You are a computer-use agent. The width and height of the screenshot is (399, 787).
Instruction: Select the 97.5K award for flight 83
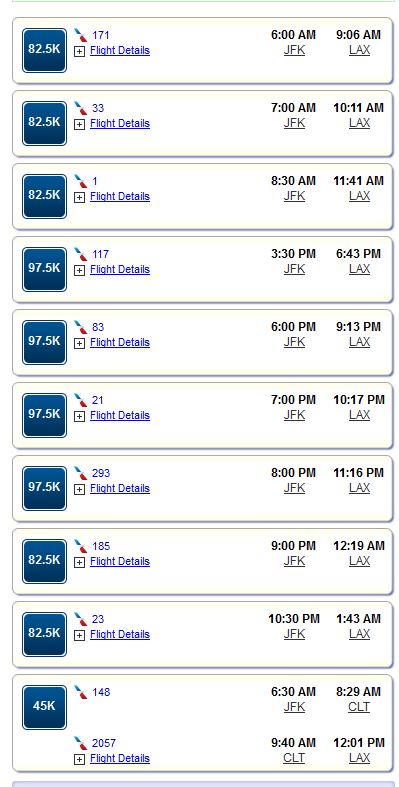pyautogui.click(x=44, y=342)
